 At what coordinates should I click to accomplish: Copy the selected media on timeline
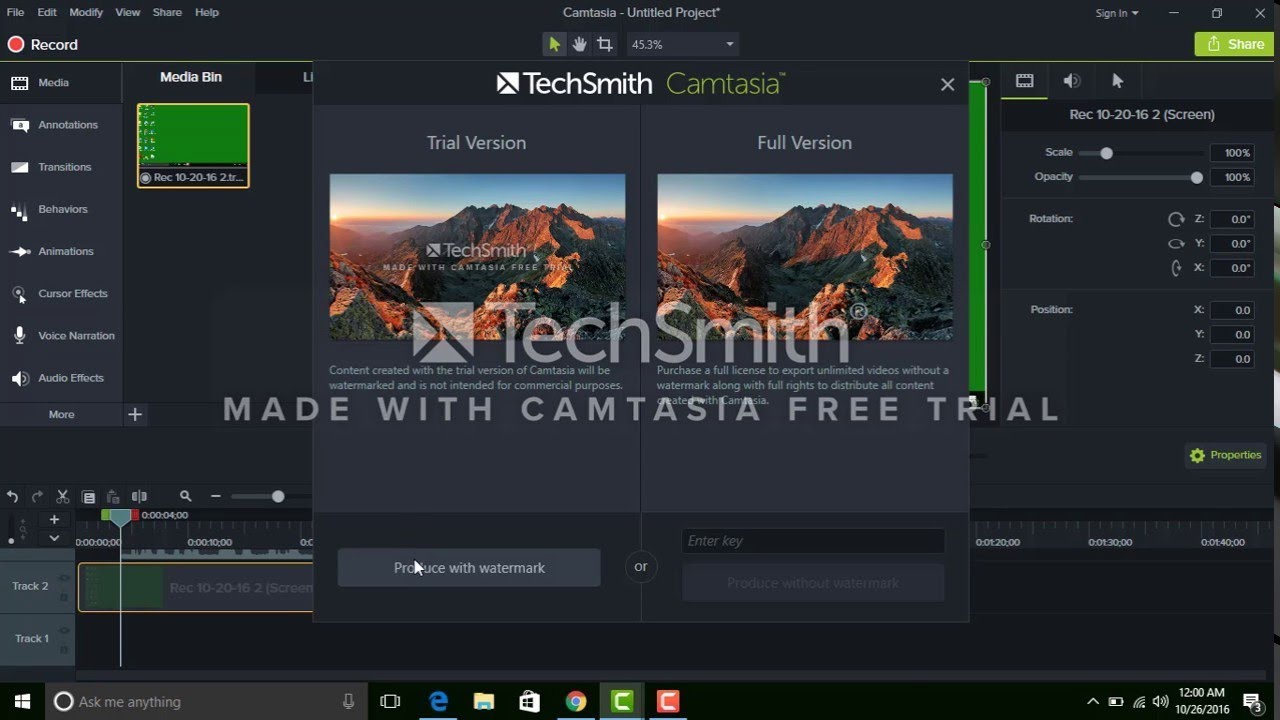[88, 496]
